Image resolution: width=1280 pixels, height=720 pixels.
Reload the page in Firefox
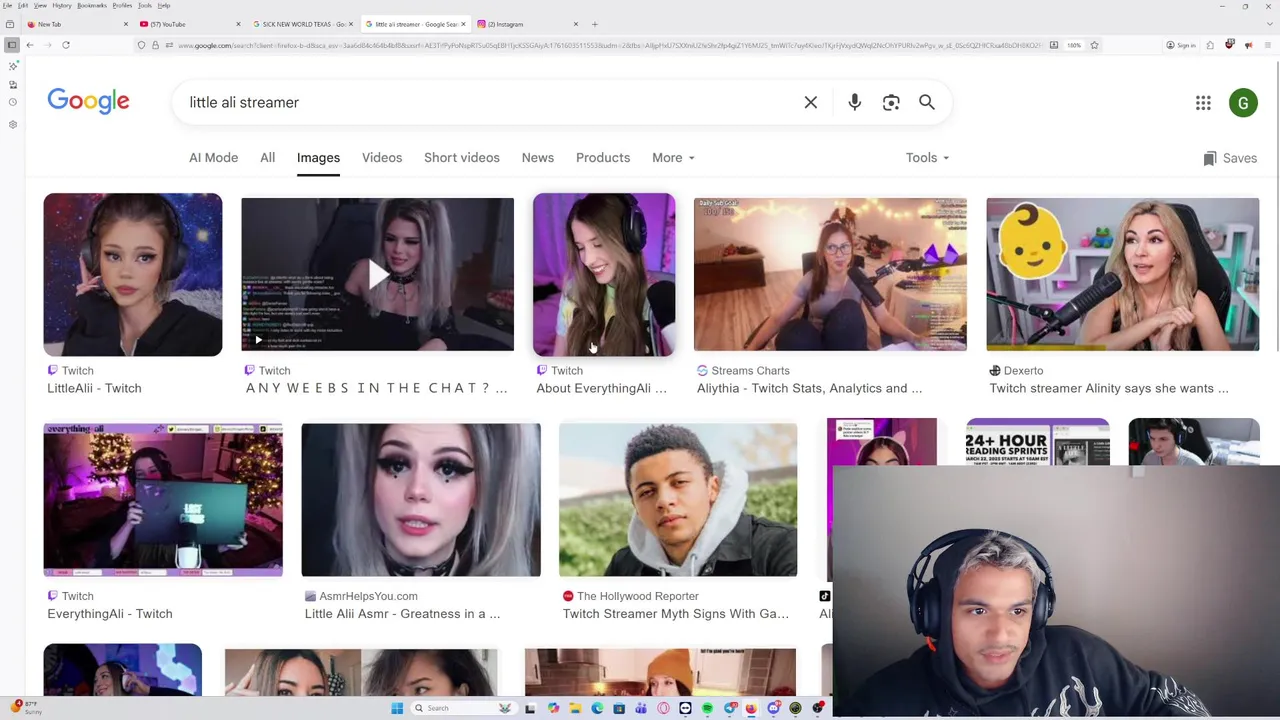[x=66, y=45]
